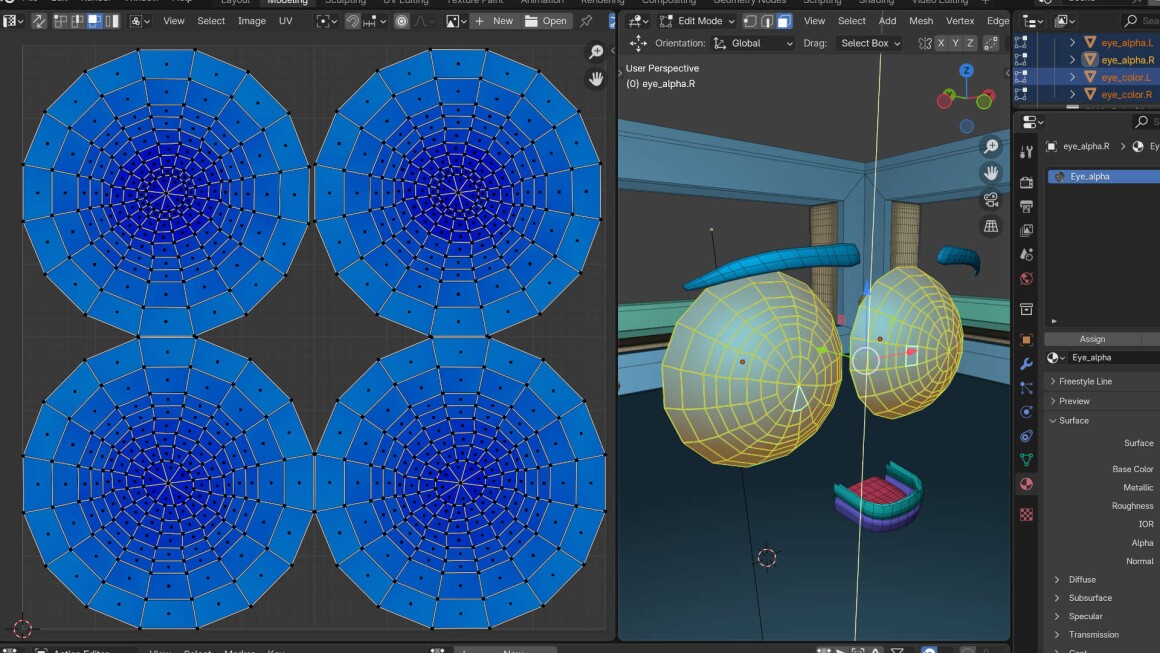Open the UV menu in UV editor
1160x653 pixels.
pos(286,21)
